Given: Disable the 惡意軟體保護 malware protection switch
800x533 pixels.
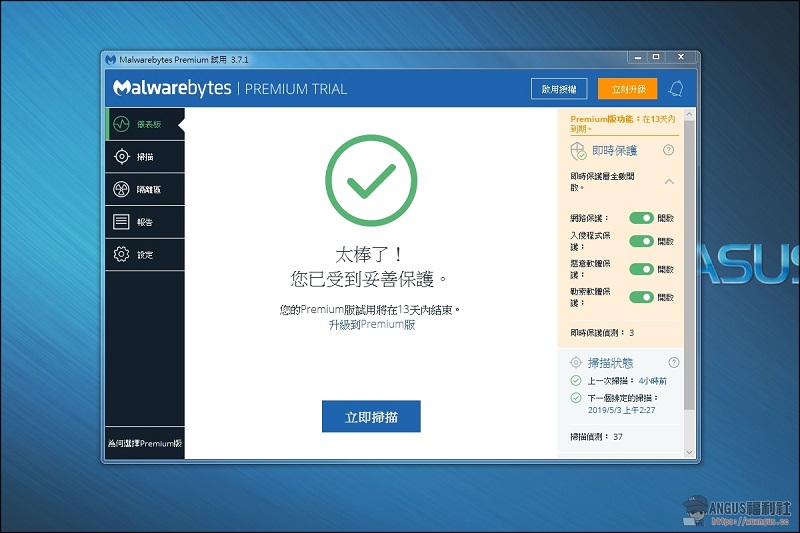Looking at the screenshot, I should 640,269.
